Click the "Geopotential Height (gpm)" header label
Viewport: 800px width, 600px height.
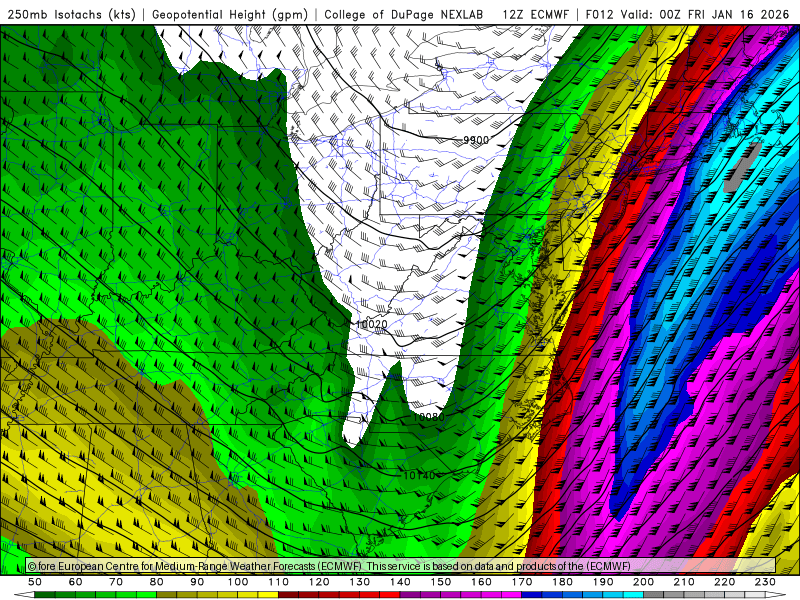pyautogui.click(x=230, y=14)
